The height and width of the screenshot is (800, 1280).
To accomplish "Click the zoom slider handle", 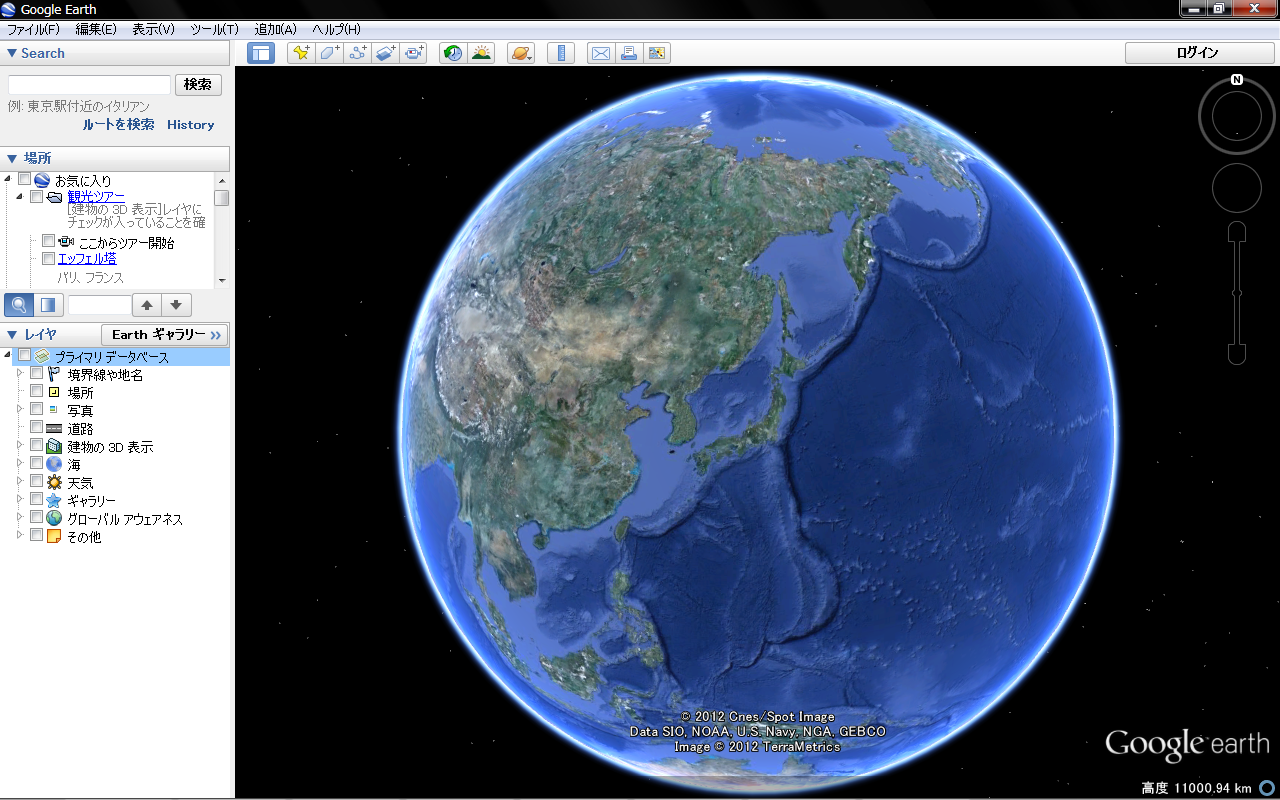I will click(1237, 293).
